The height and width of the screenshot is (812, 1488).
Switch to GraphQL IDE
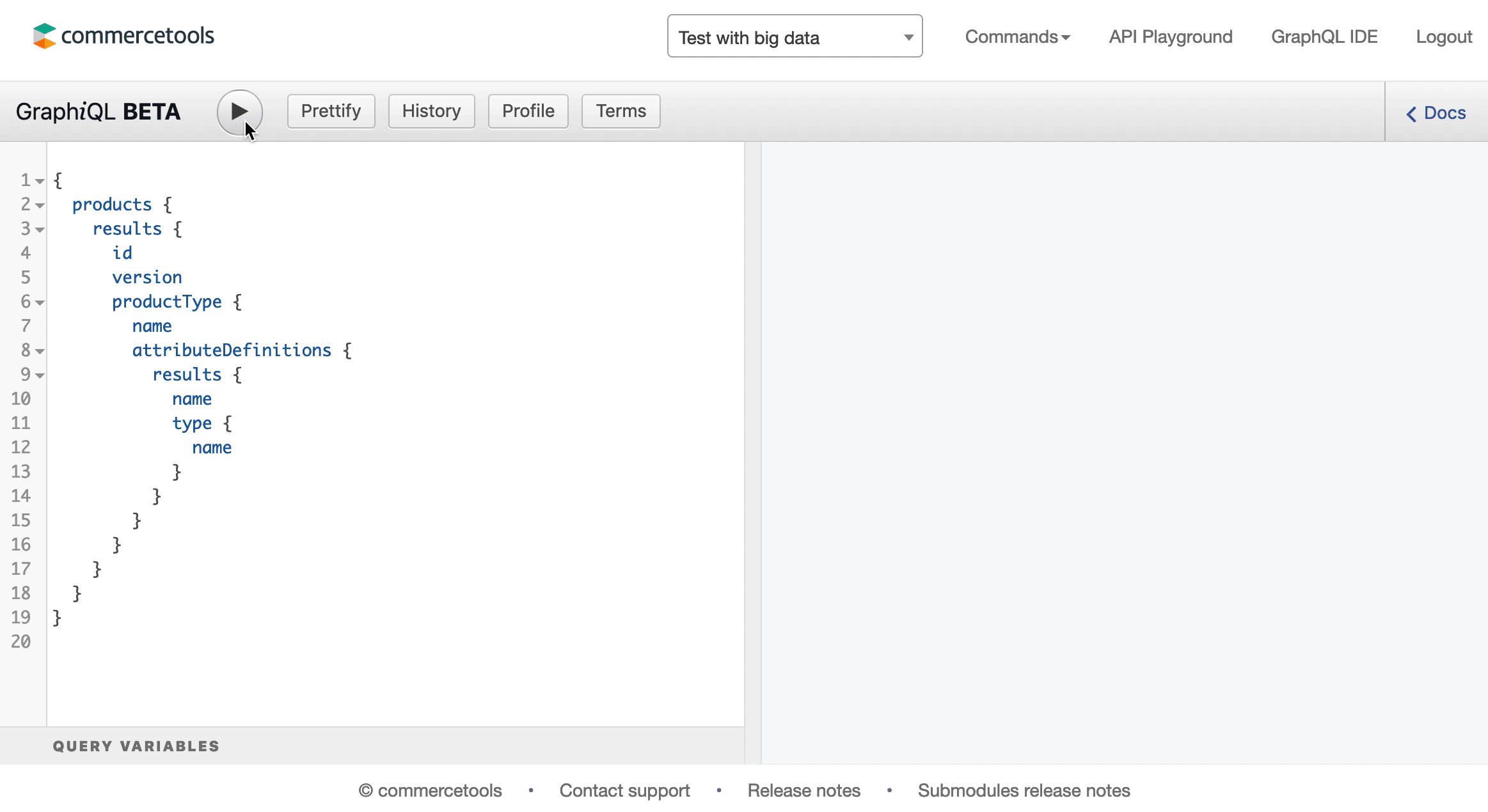coord(1324,36)
